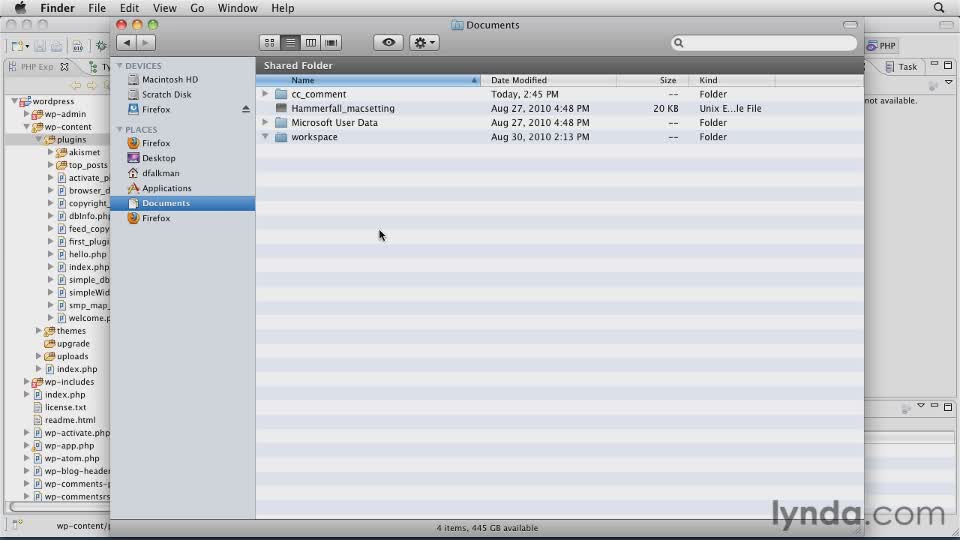Image resolution: width=960 pixels, height=540 pixels.
Task: Select Macintosh HD in sidebar
Action: pos(170,80)
